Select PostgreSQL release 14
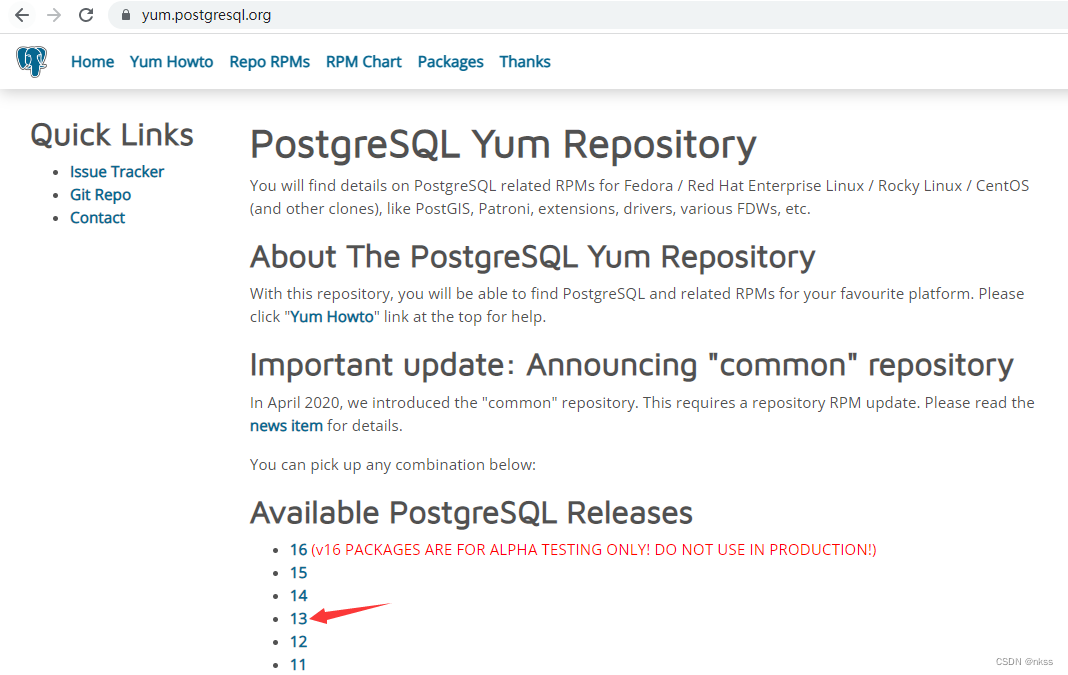The image size is (1068, 675). click(x=298, y=596)
